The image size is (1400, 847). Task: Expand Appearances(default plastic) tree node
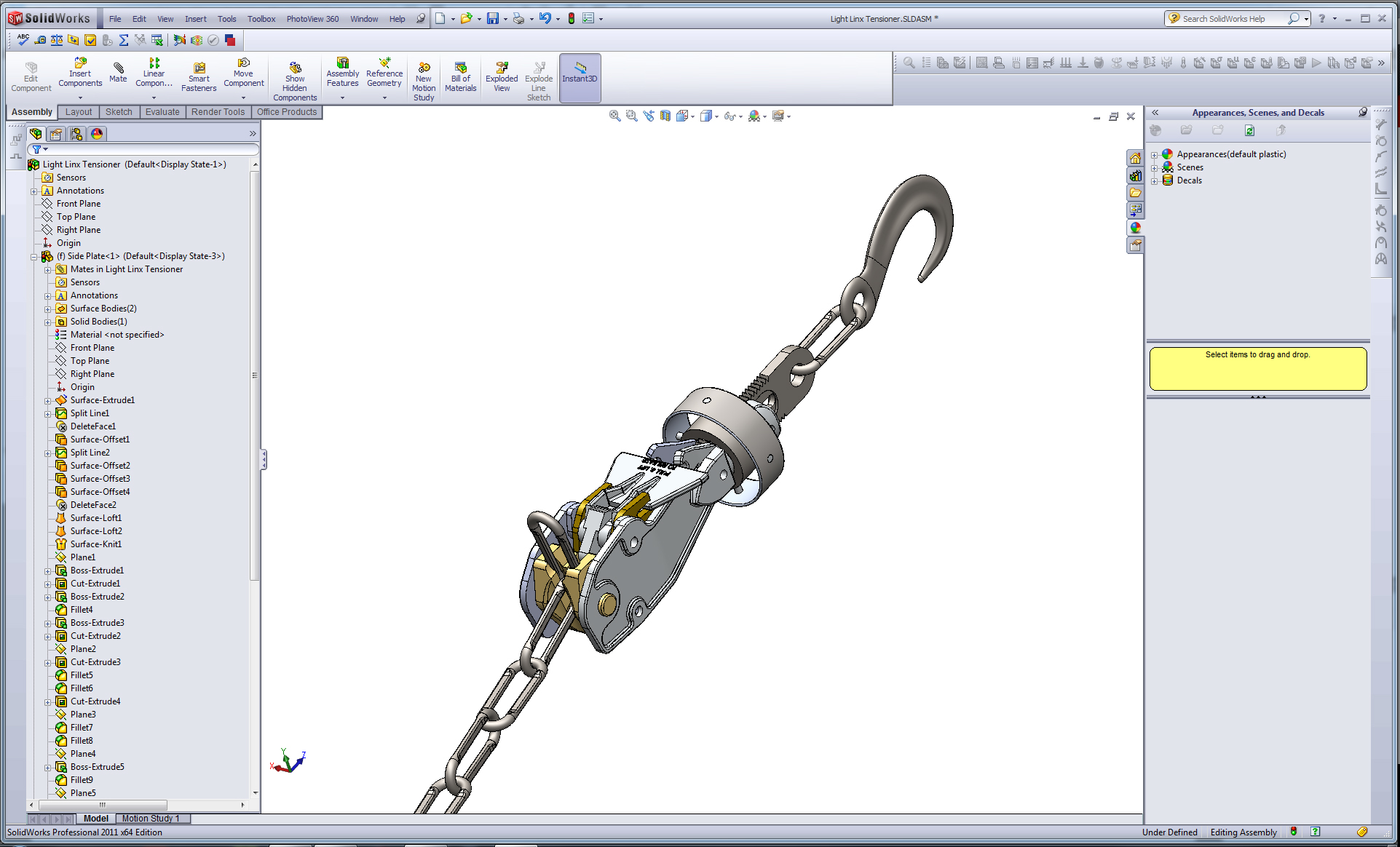point(1154,155)
